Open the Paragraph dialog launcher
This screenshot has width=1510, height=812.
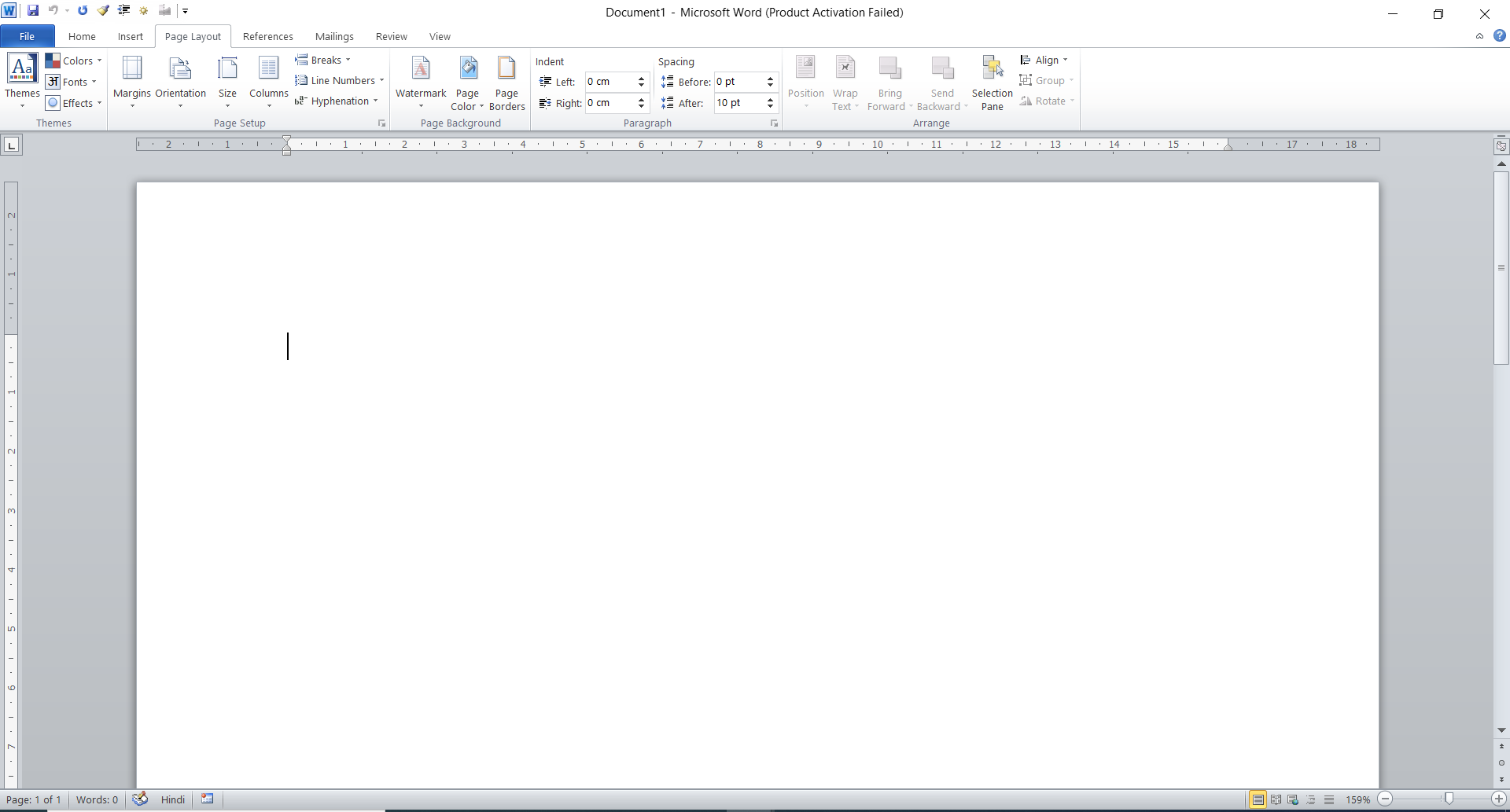pyautogui.click(x=774, y=123)
